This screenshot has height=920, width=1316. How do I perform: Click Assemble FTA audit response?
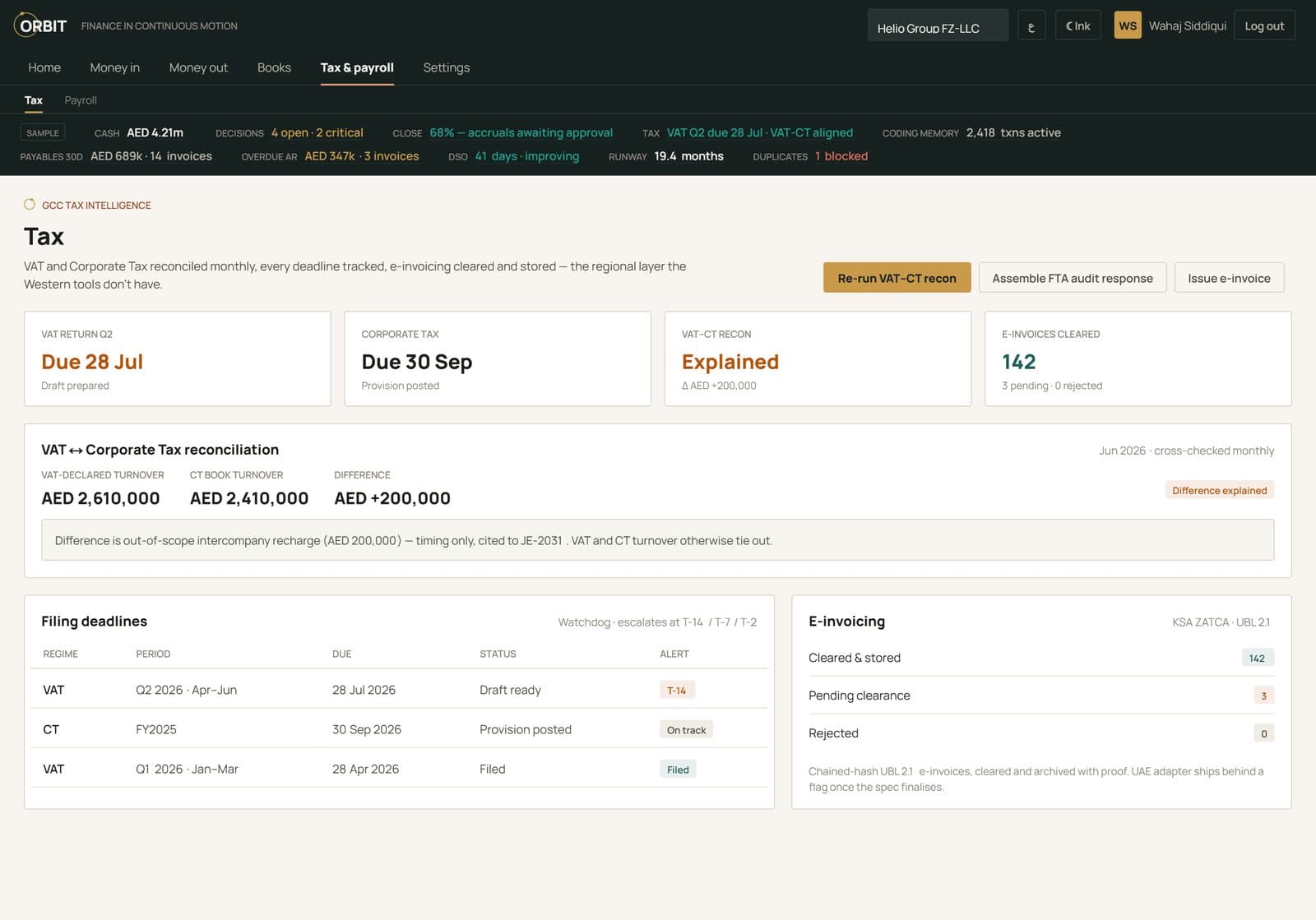click(x=1073, y=278)
